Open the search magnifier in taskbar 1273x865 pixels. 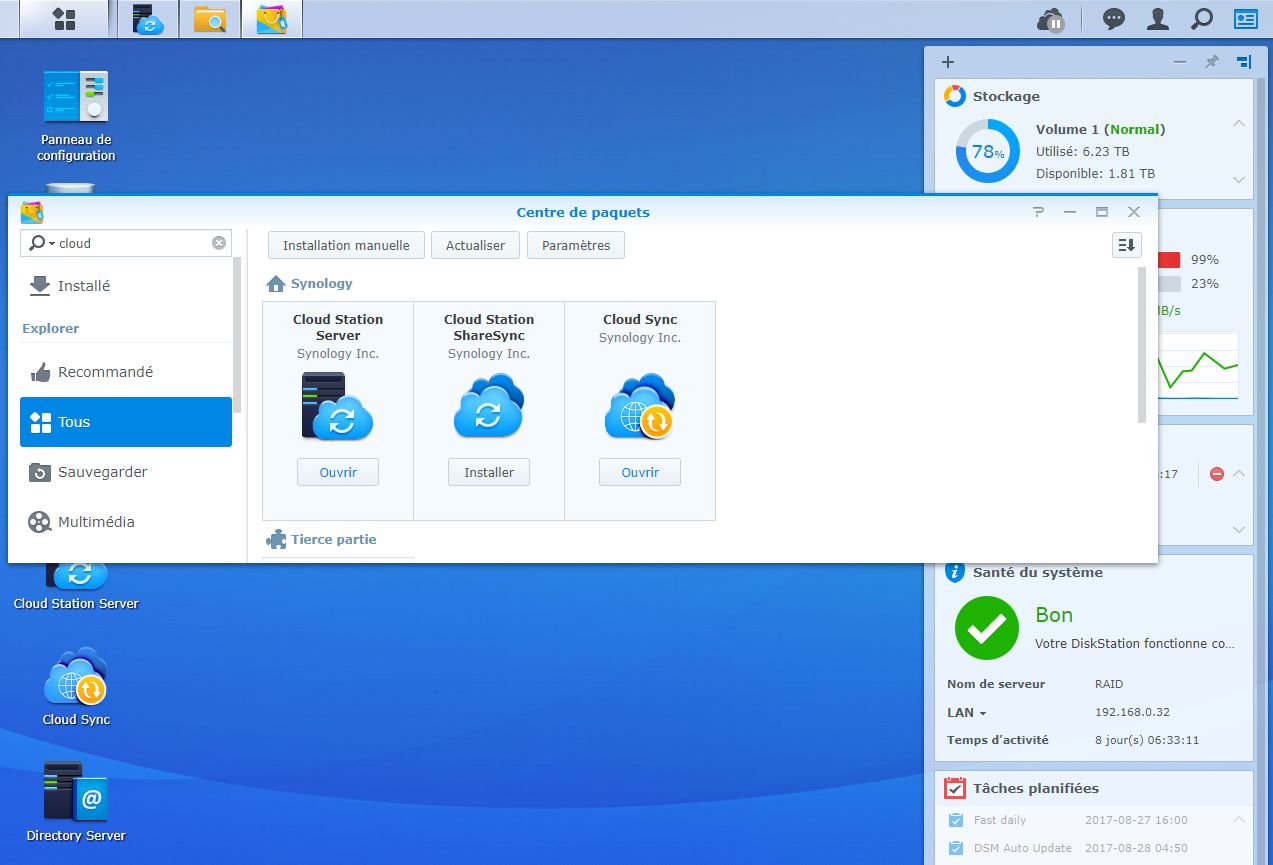[x=1202, y=19]
